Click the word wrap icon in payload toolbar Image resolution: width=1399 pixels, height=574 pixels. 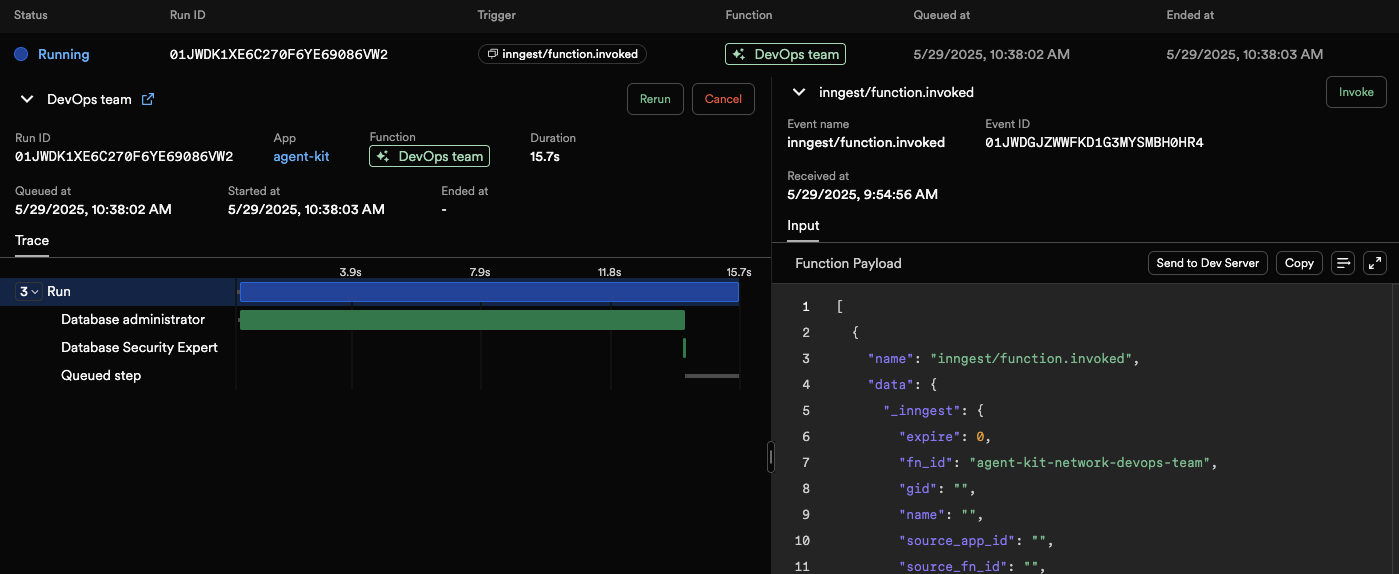(1343, 263)
